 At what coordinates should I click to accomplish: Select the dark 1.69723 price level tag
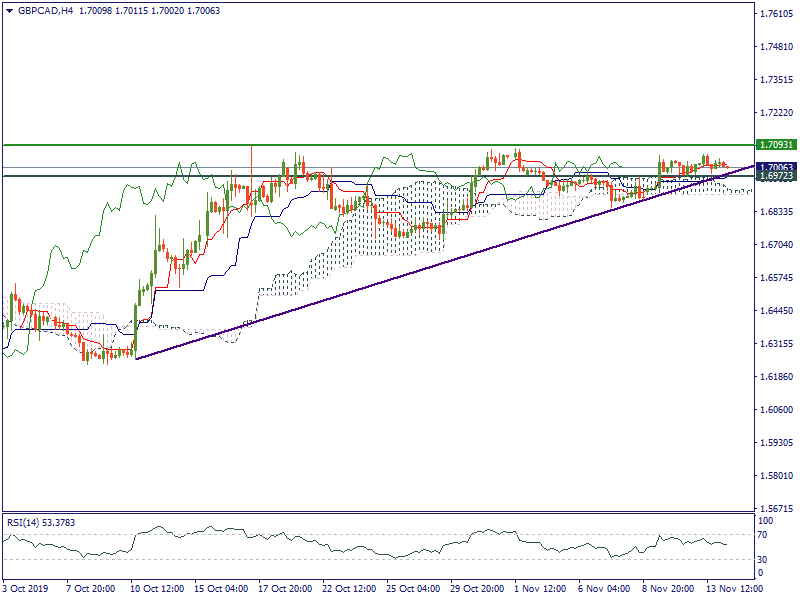pyautogui.click(x=776, y=176)
